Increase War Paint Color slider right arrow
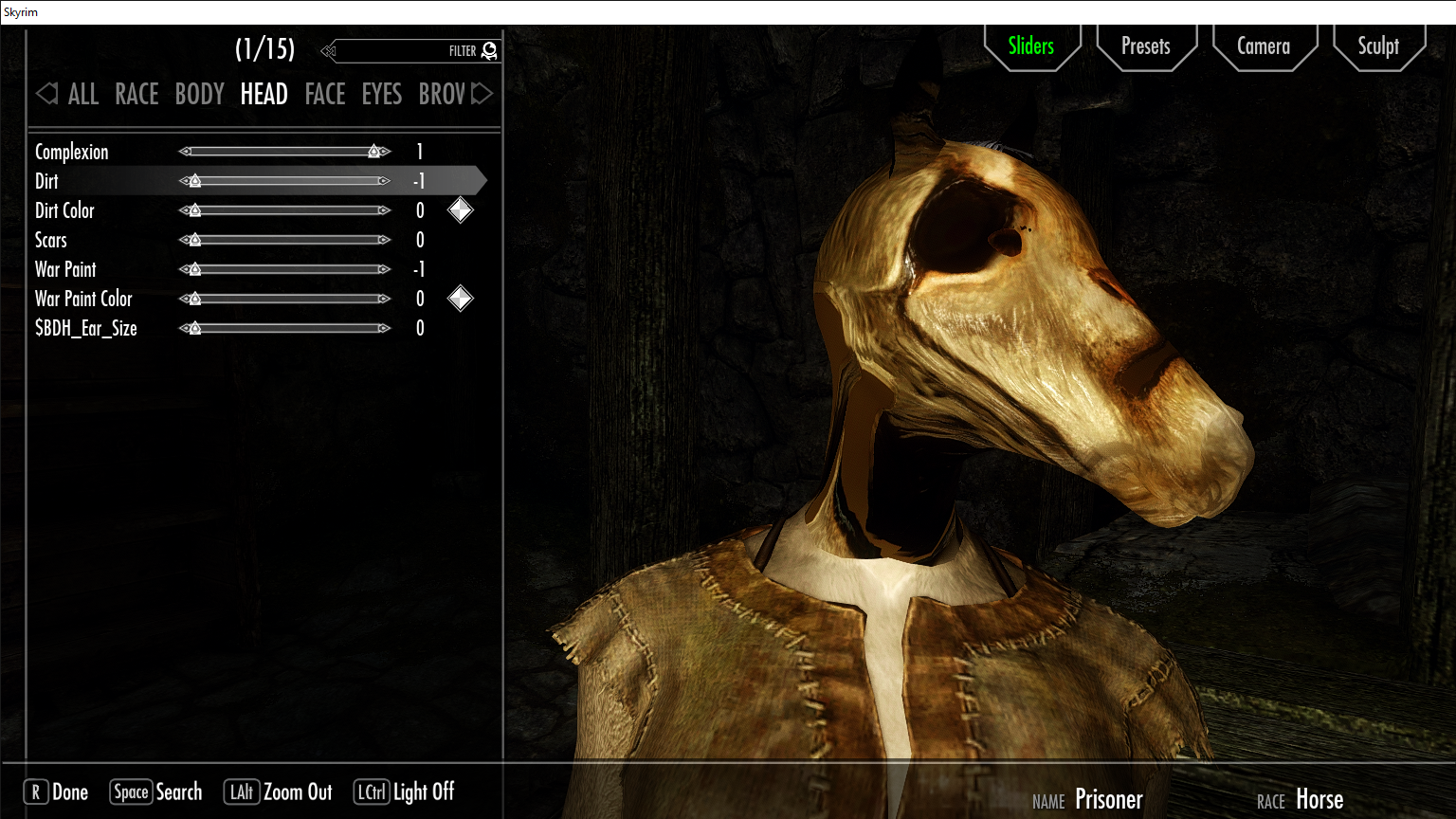Image resolution: width=1456 pixels, height=819 pixels. tap(384, 299)
